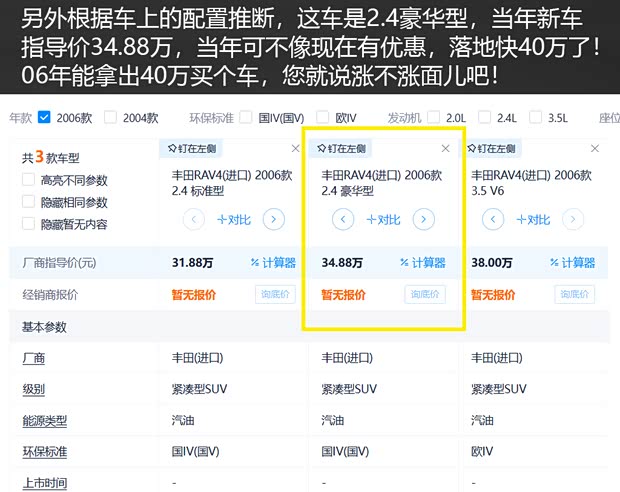
Task: Open the 厂商 parameter link
Action: pos(33,358)
